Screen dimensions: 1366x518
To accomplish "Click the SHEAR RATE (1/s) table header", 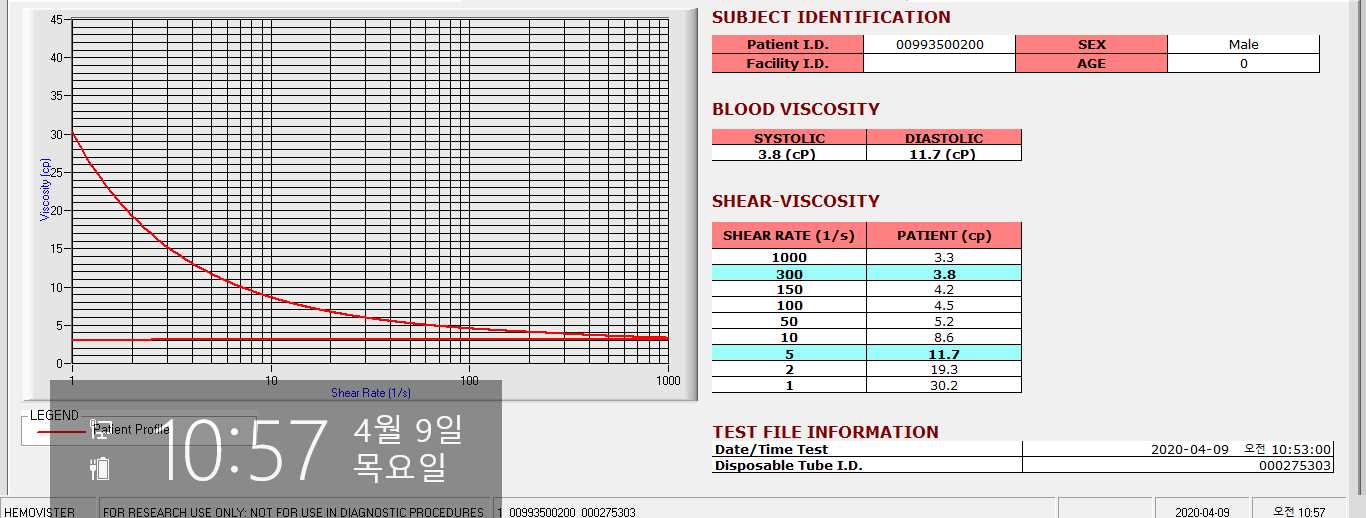I will (789, 236).
